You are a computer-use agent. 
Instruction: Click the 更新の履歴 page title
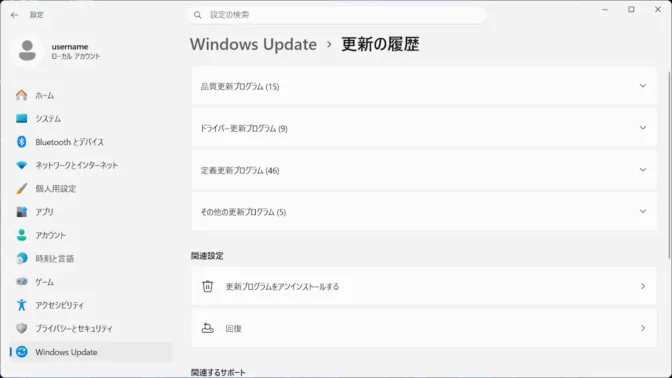(380, 44)
